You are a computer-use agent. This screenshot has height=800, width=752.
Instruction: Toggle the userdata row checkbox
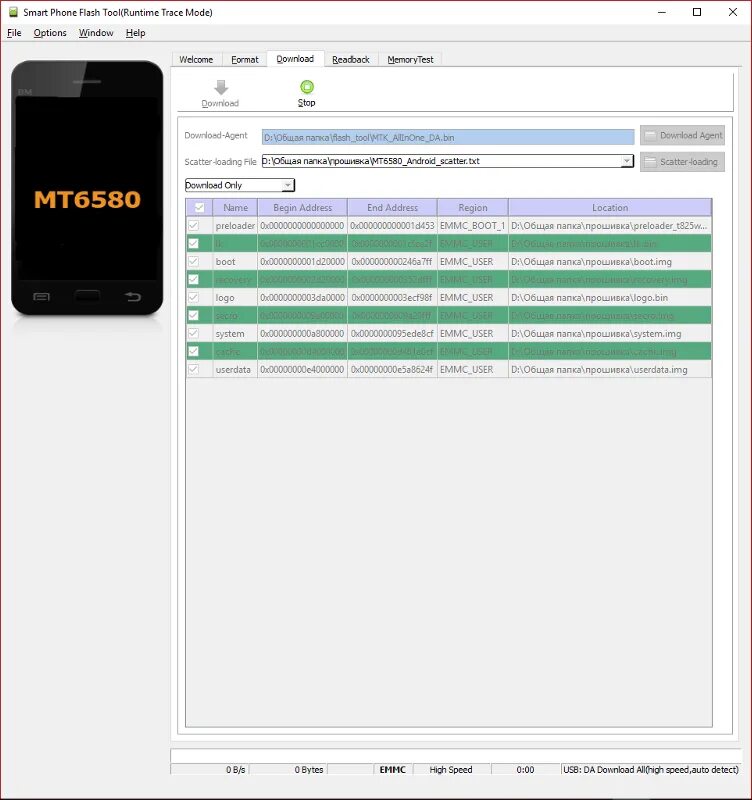[193, 369]
